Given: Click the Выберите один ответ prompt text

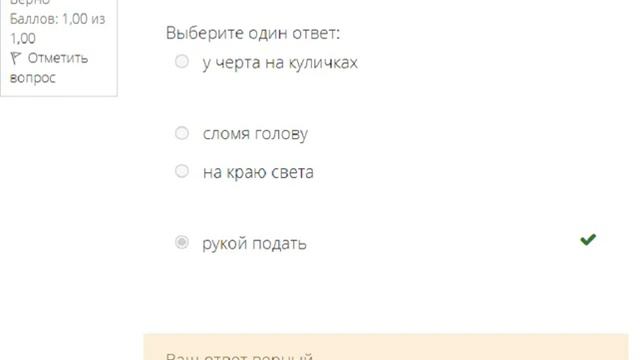Looking at the screenshot, I should (253, 33).
